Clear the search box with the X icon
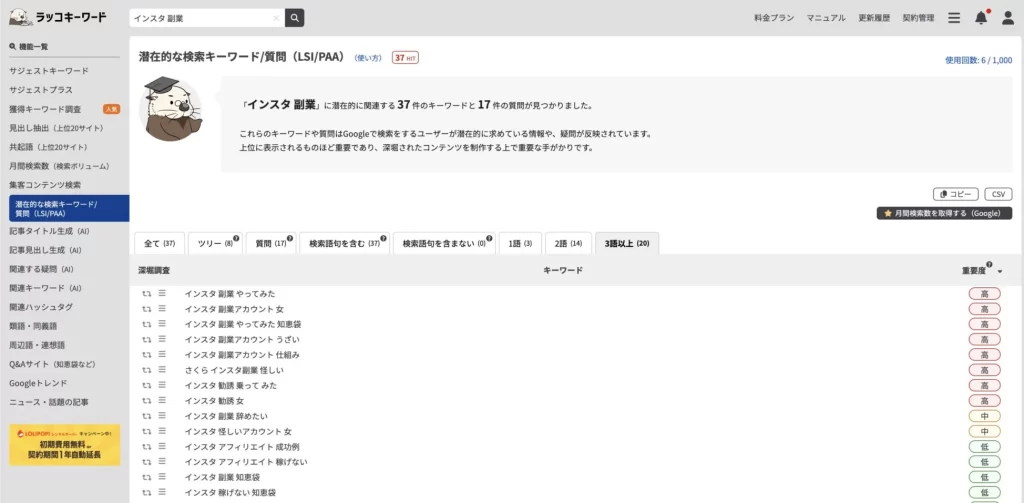 pyautogui.click(x=276, y=18)
